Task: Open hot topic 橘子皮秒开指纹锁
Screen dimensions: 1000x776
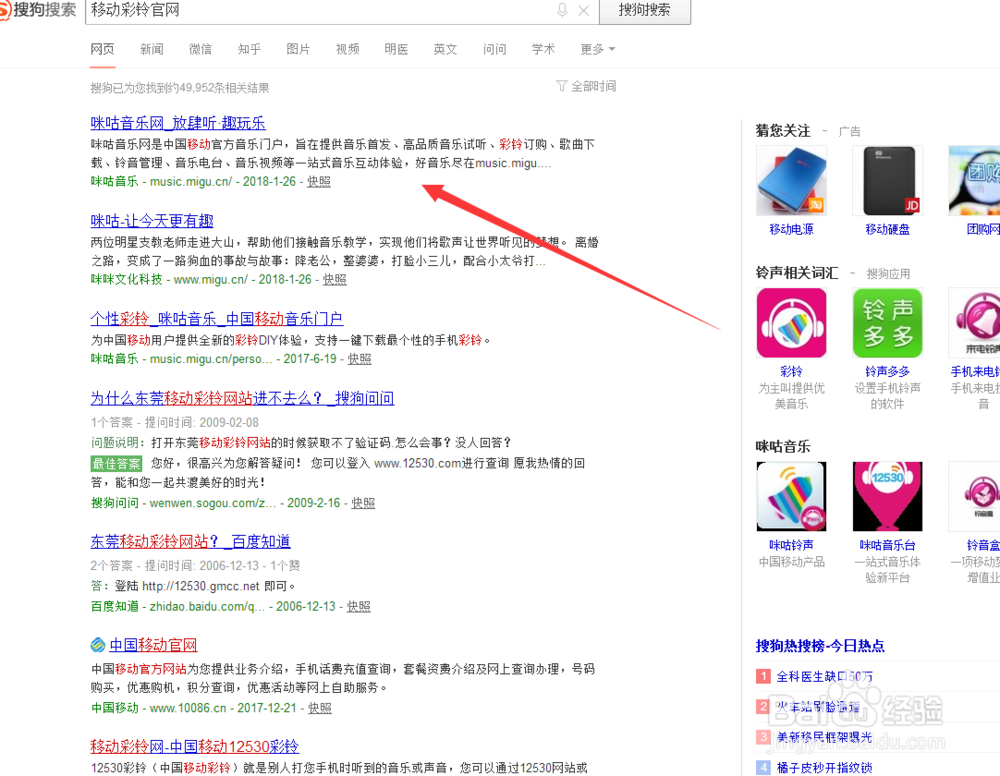Action: (x=824, y=768)
